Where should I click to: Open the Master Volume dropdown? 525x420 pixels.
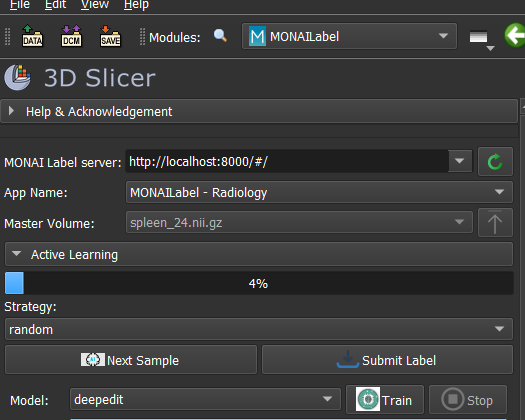[x=299, y=222]
